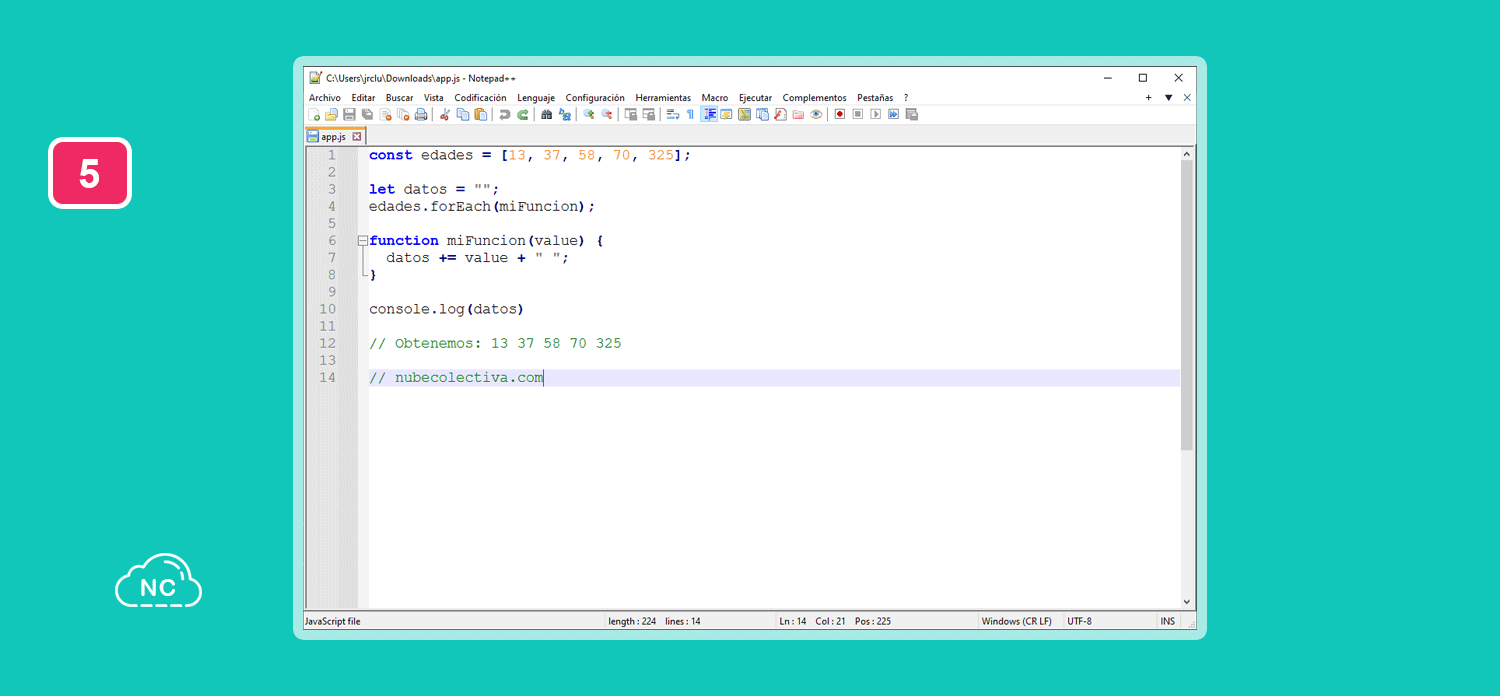Click the UTF-8 encoding status entry
Viewport: 1500px width, 696px height.
click(1079, 621)
